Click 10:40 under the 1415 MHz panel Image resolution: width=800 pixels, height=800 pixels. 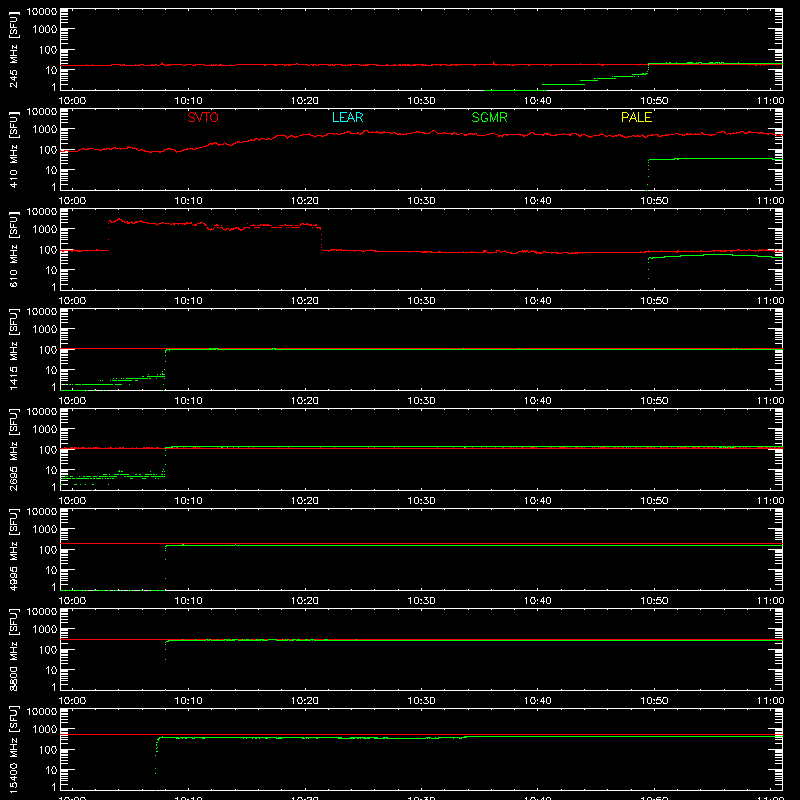point(538,401)
